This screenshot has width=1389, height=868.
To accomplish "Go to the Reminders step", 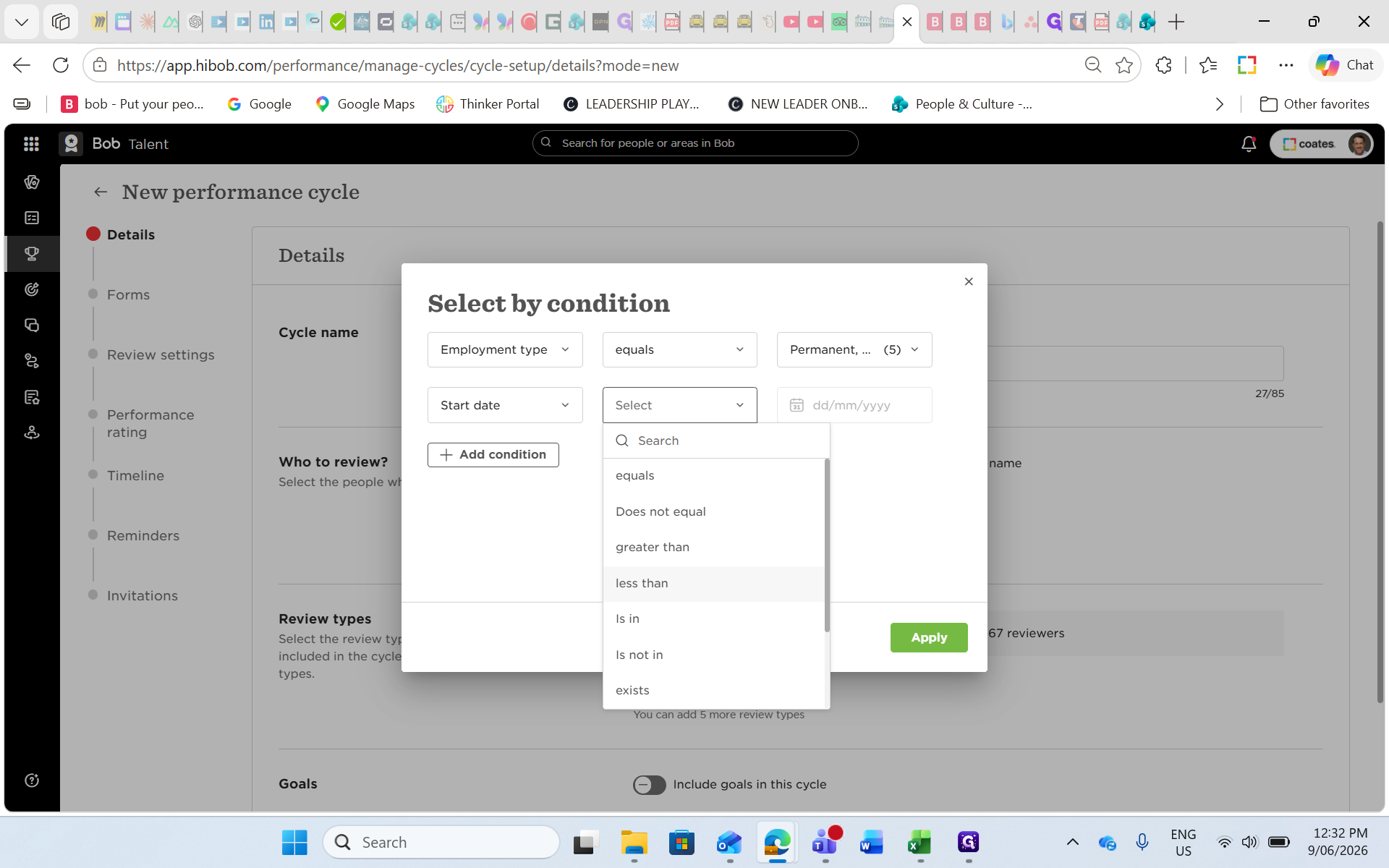I will coord(143,536).
